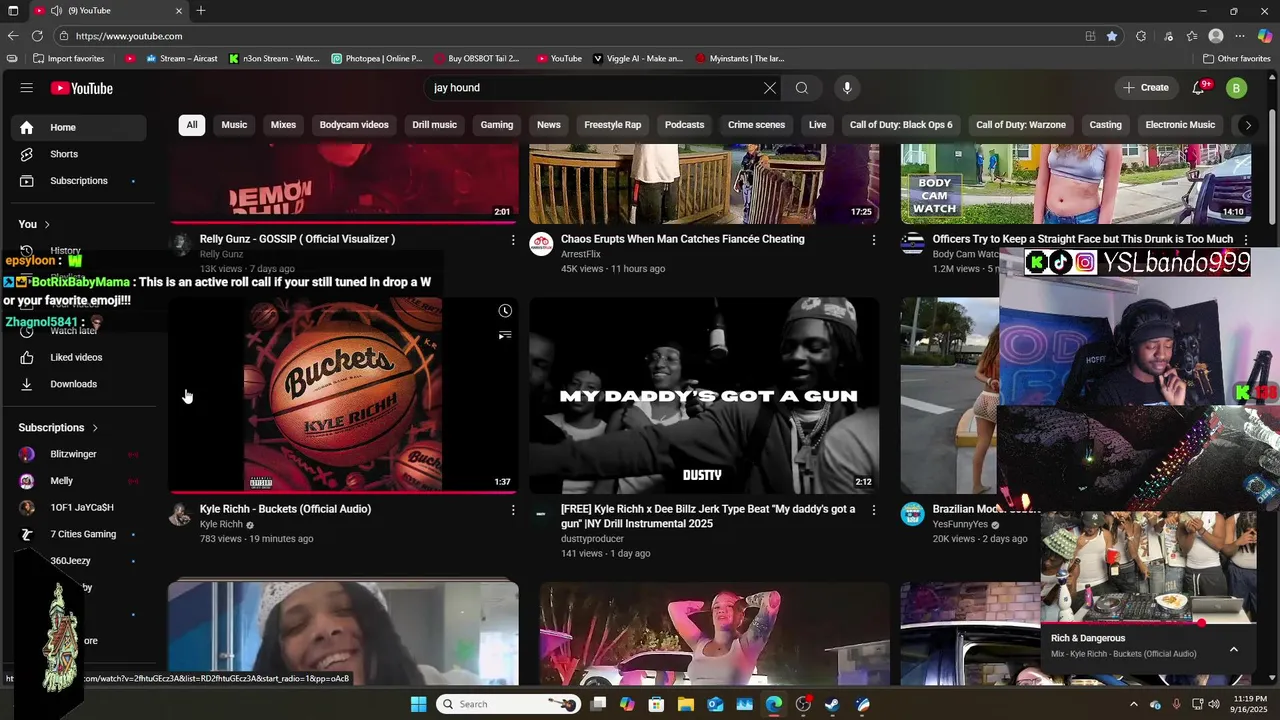Open browser settings and more menu

[1240, 36]
